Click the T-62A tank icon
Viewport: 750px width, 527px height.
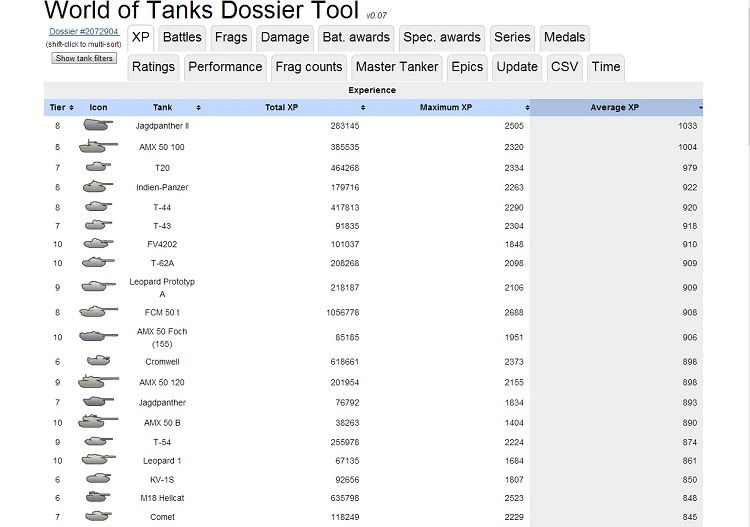click(98, 262)
